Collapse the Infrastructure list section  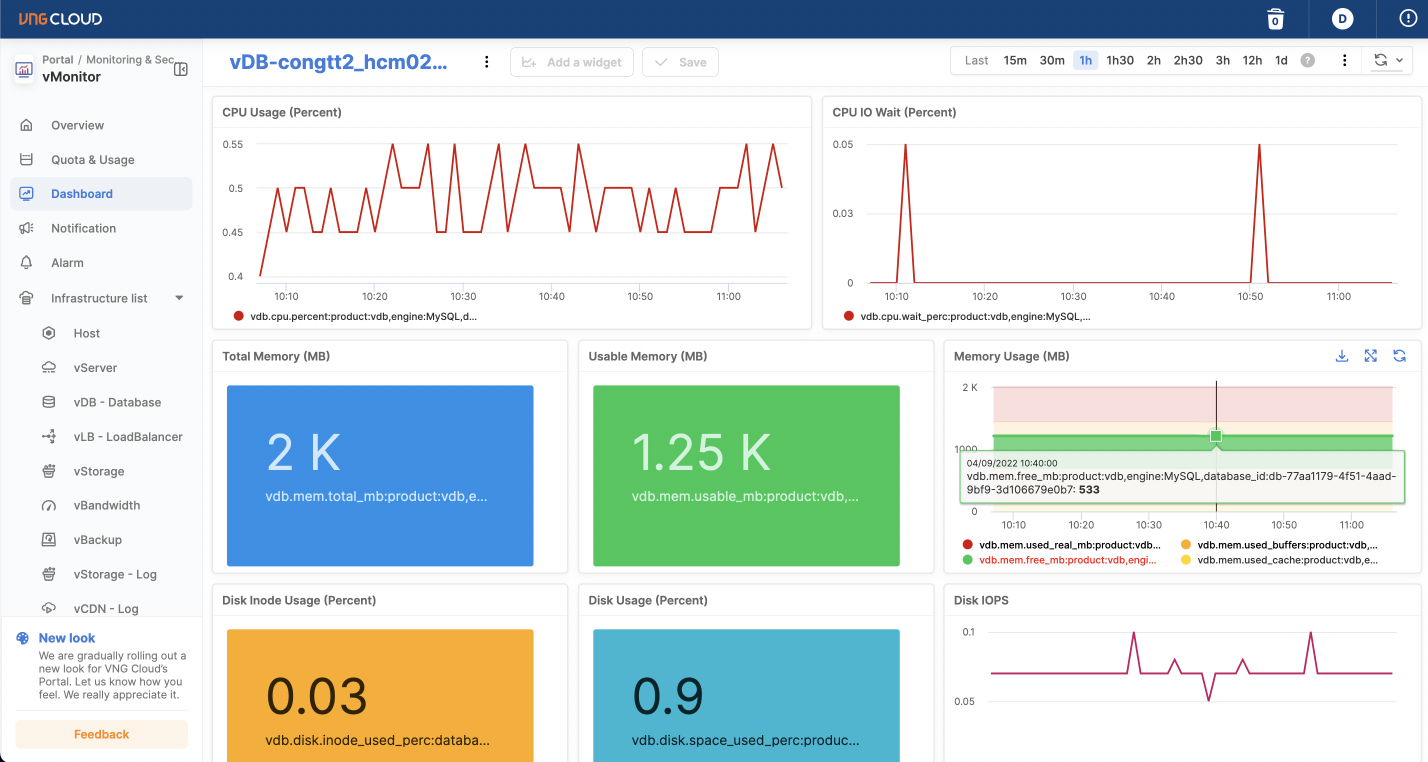click(179, 298)
